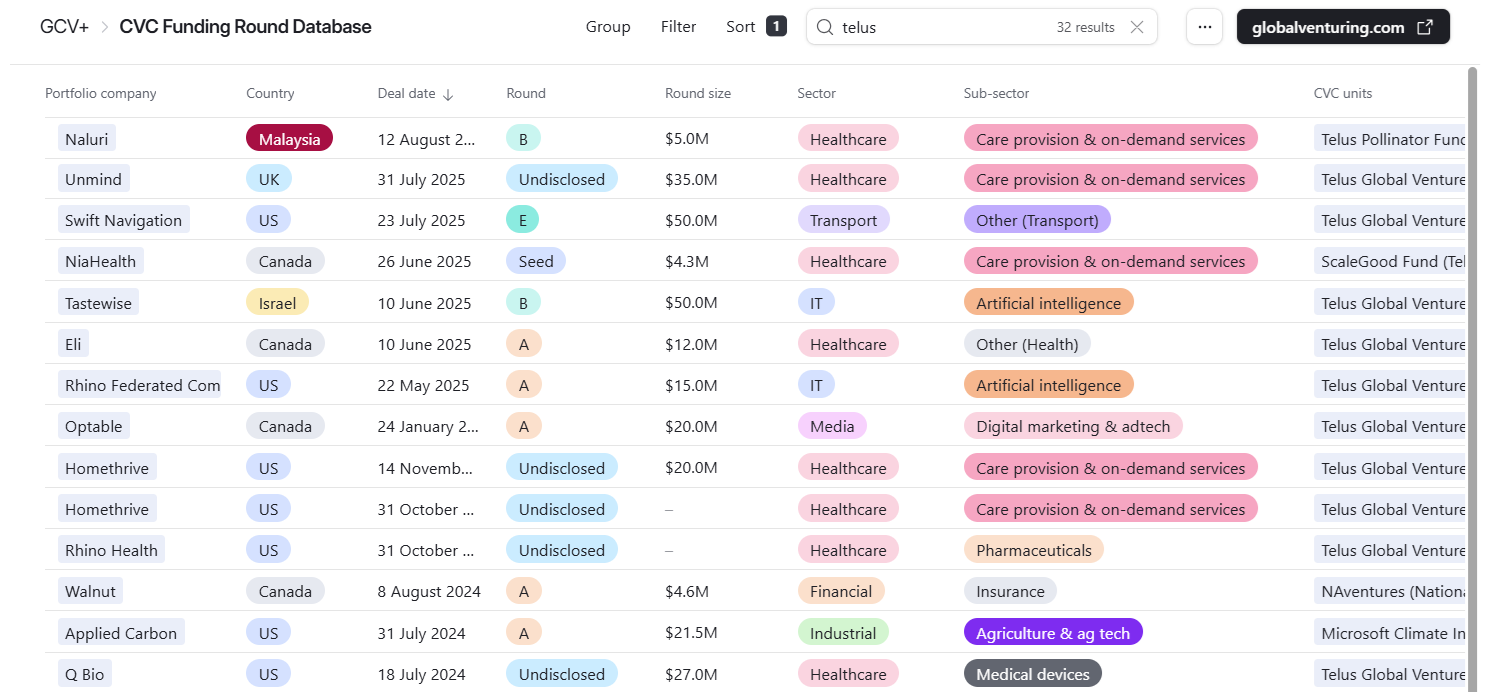The height and width of the screenshot is (692, 1491).
Task: Click the sort count badge
Action: coord(776,26)
